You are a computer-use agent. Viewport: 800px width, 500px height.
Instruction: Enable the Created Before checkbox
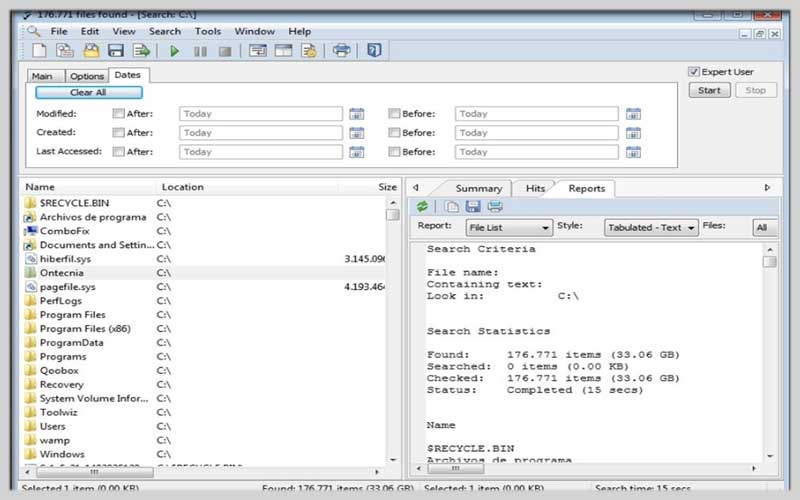pyautogui.click(x=394, y=133)
